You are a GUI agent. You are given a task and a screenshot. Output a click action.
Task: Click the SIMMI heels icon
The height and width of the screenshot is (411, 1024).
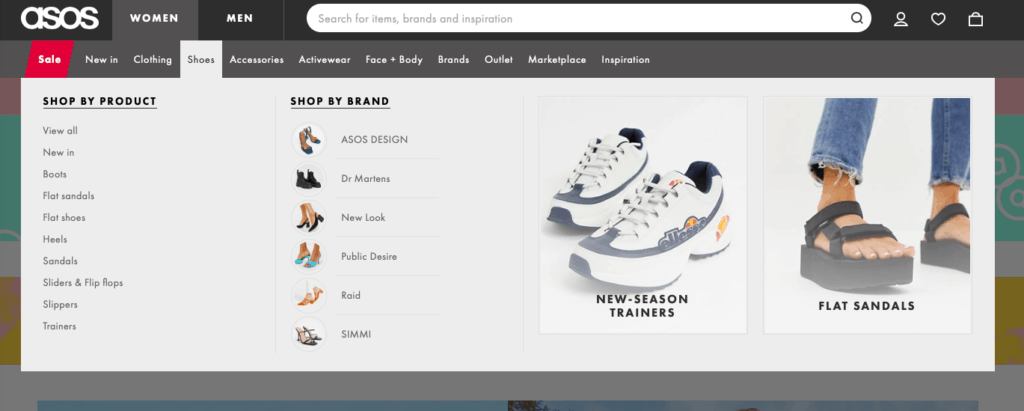coord(309,334)
